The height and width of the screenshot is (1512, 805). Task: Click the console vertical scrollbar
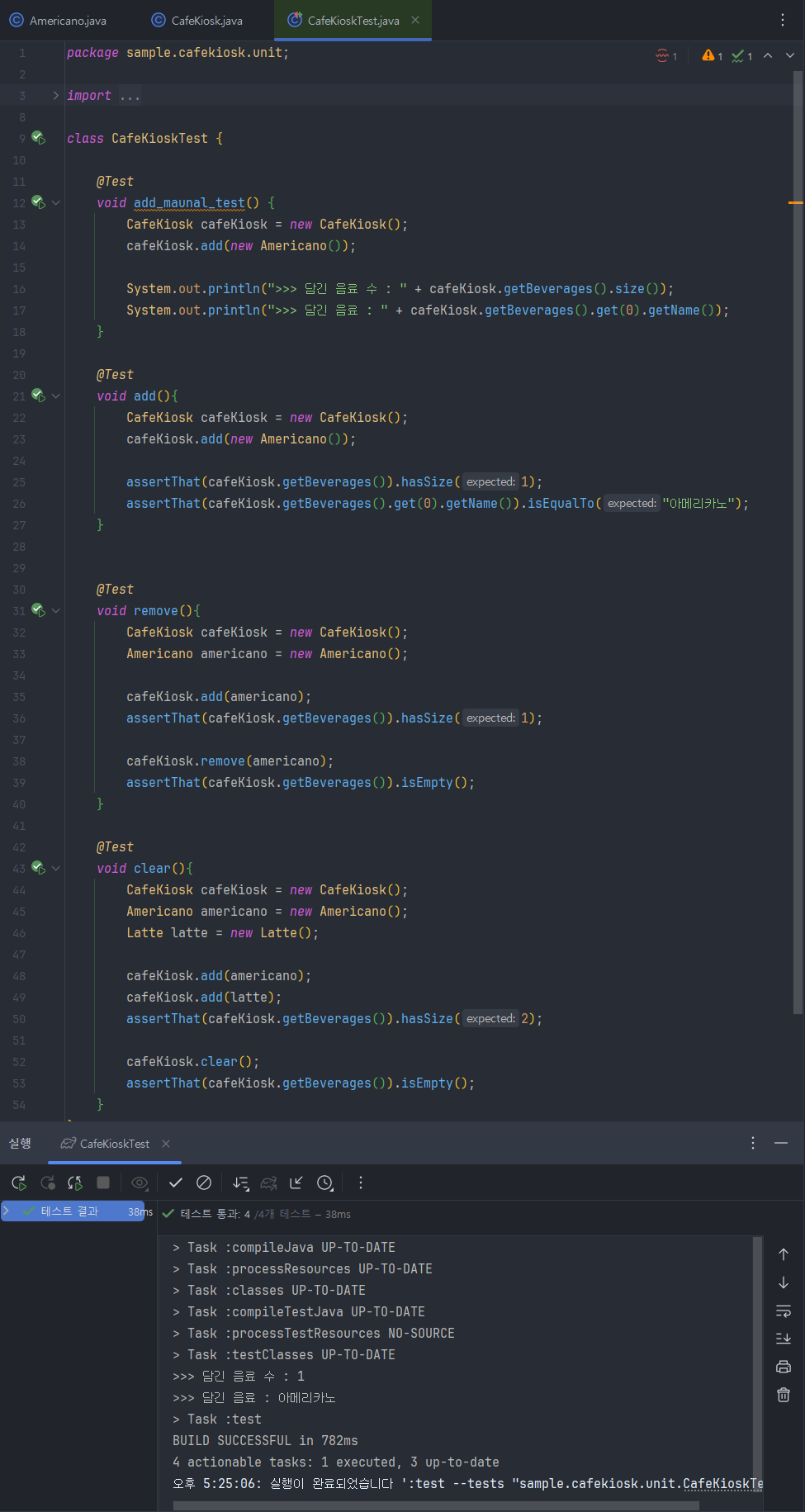[757, 1363]
